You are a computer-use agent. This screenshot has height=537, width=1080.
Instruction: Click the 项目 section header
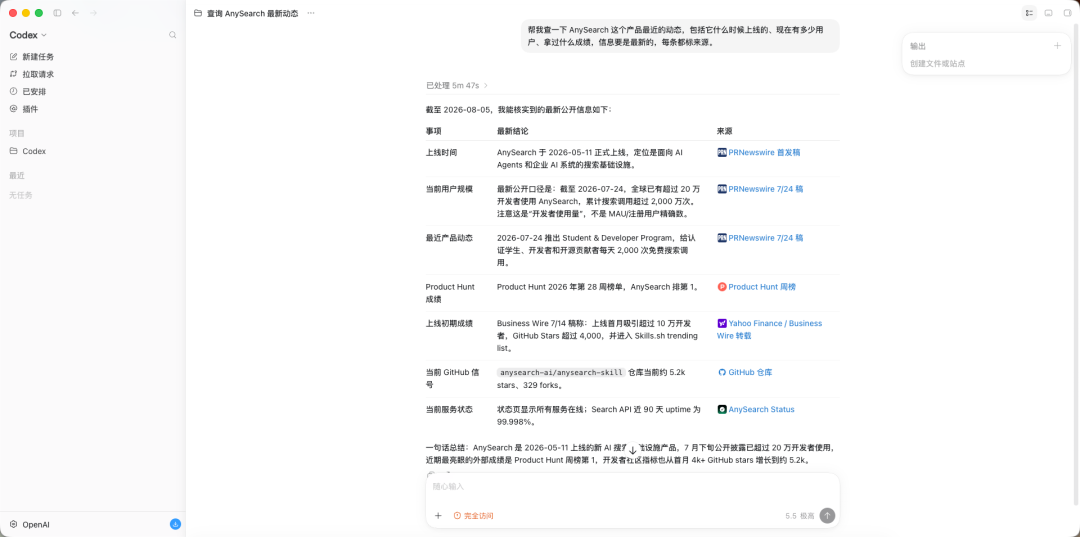17,134
